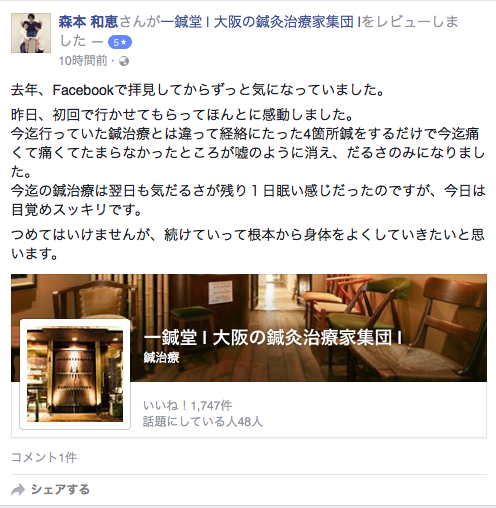This screenshot has width=496, height=508.
Task: Click the 5-star rating badge
Action: (120, 42)
